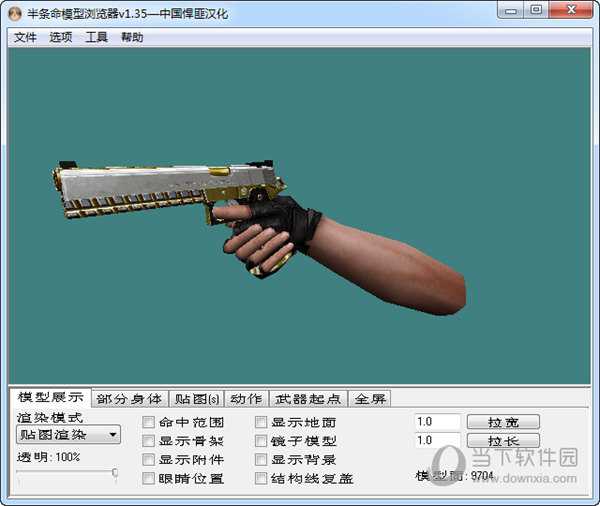This screenshot has height=506, width=600.
Task: Click the 透明: 100% label
Action: [x=49, y=457]
